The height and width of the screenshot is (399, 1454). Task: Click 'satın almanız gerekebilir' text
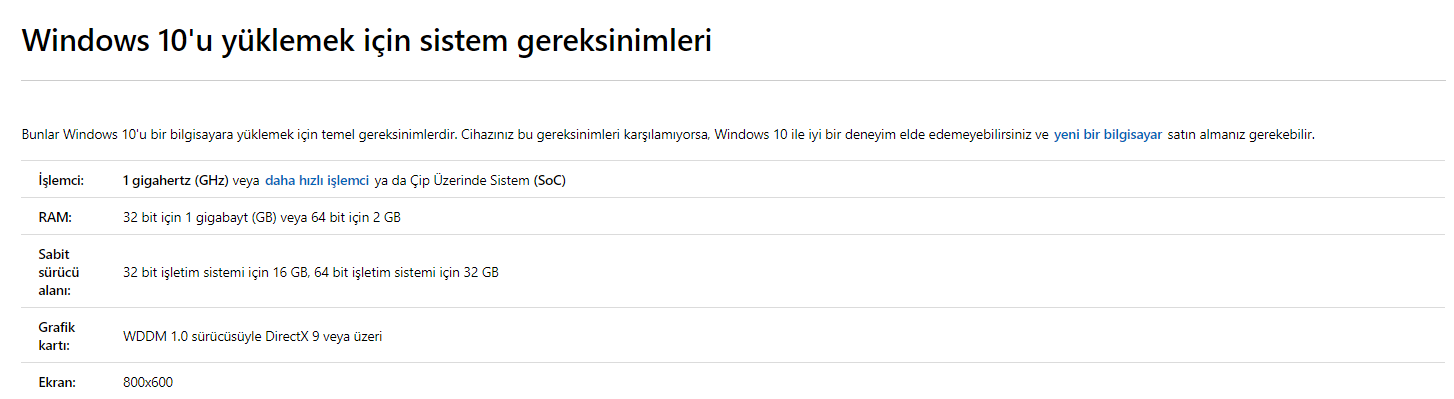click(x=1241, y=134)
